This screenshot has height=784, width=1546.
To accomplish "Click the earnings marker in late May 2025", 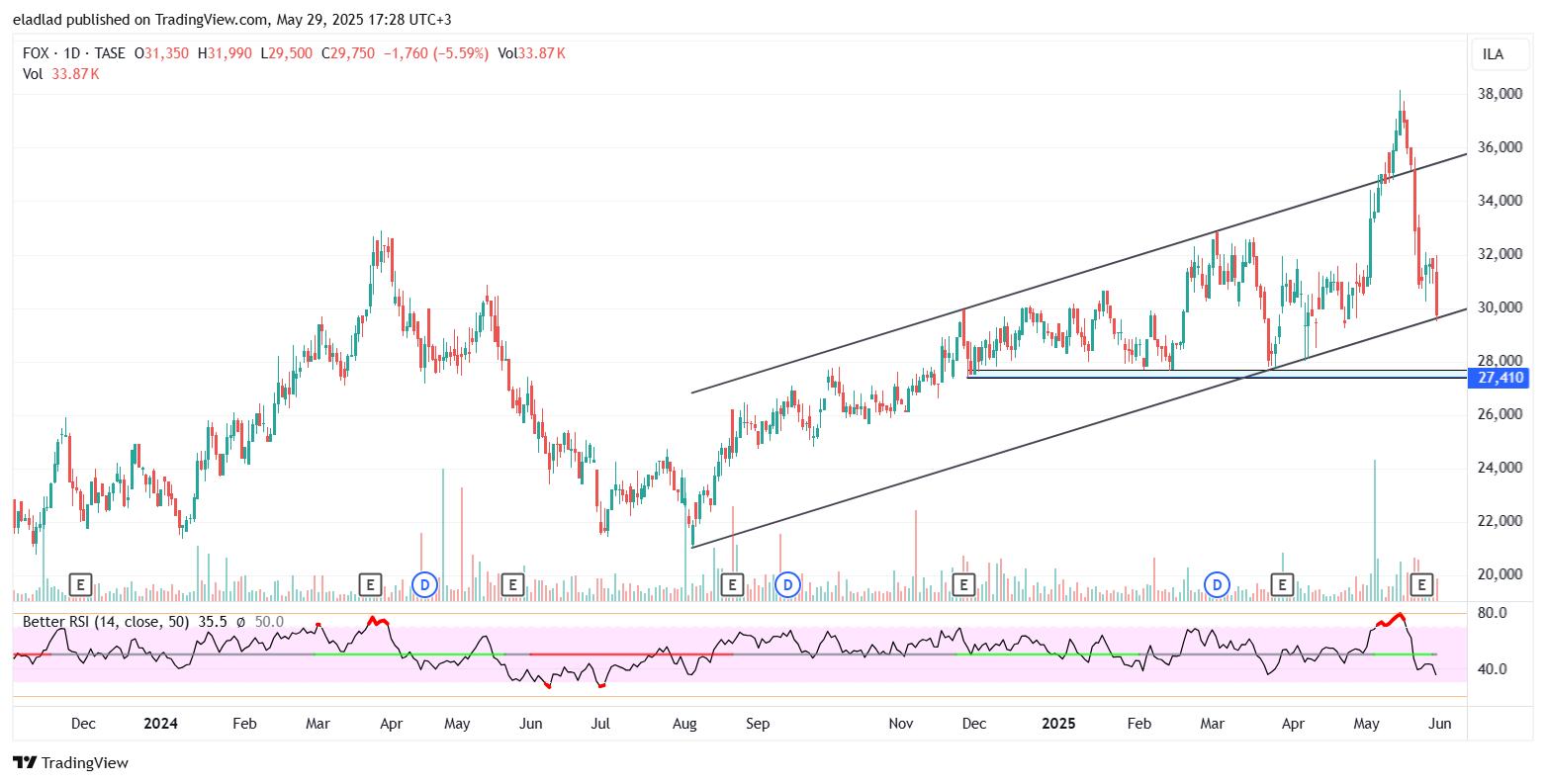I will [1422, 584].
